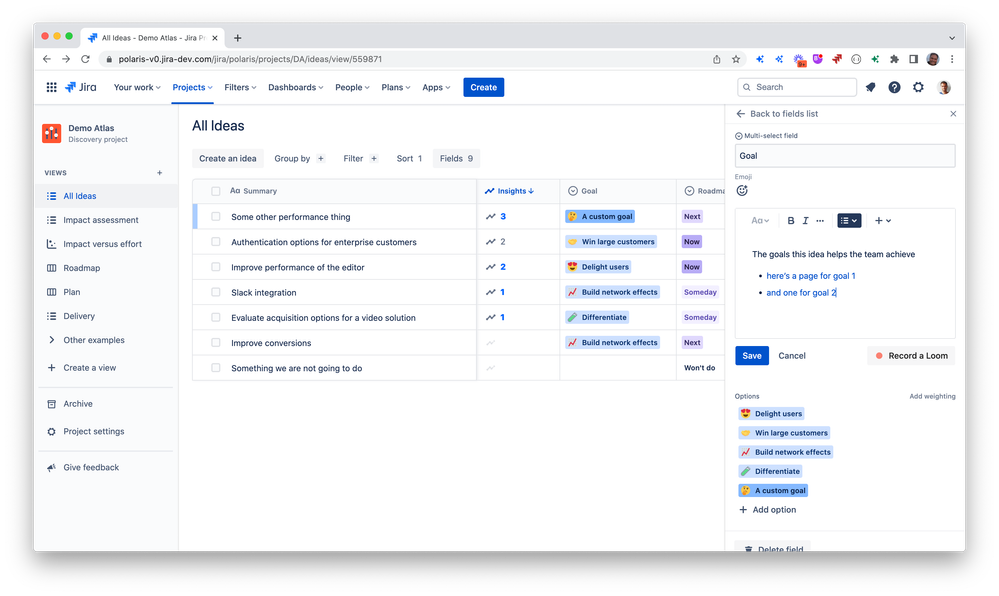Share the page via browser share icon
Screen dimensions: 999x596
point(717,59)
